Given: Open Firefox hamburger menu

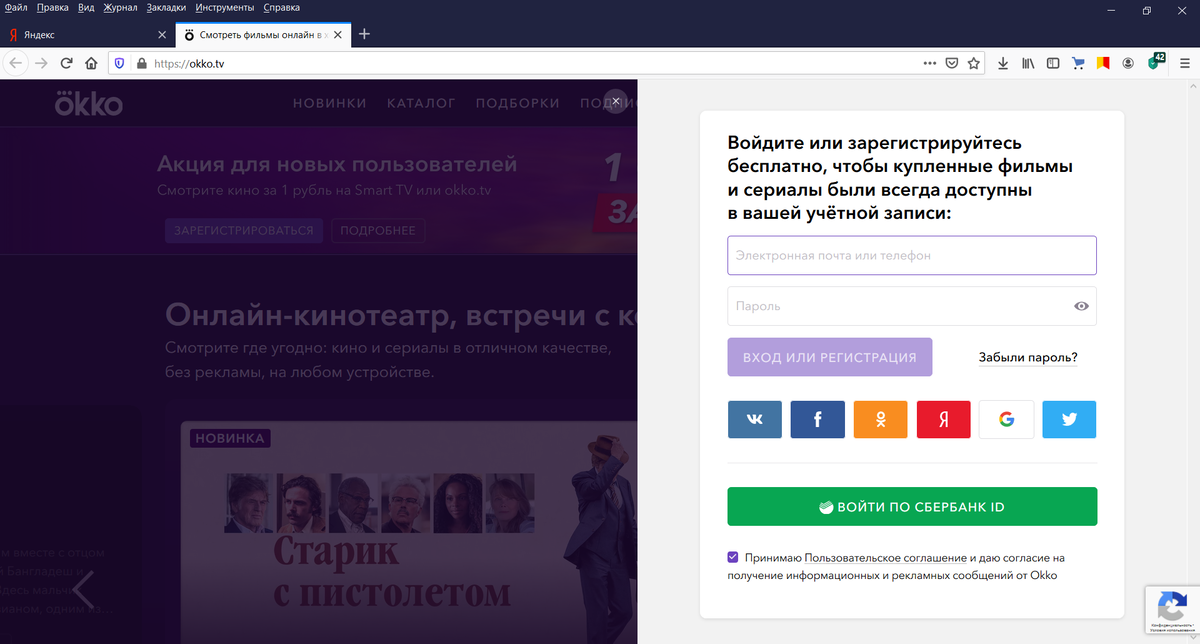Looking at the screenshot, I should tap(1185, 62).
